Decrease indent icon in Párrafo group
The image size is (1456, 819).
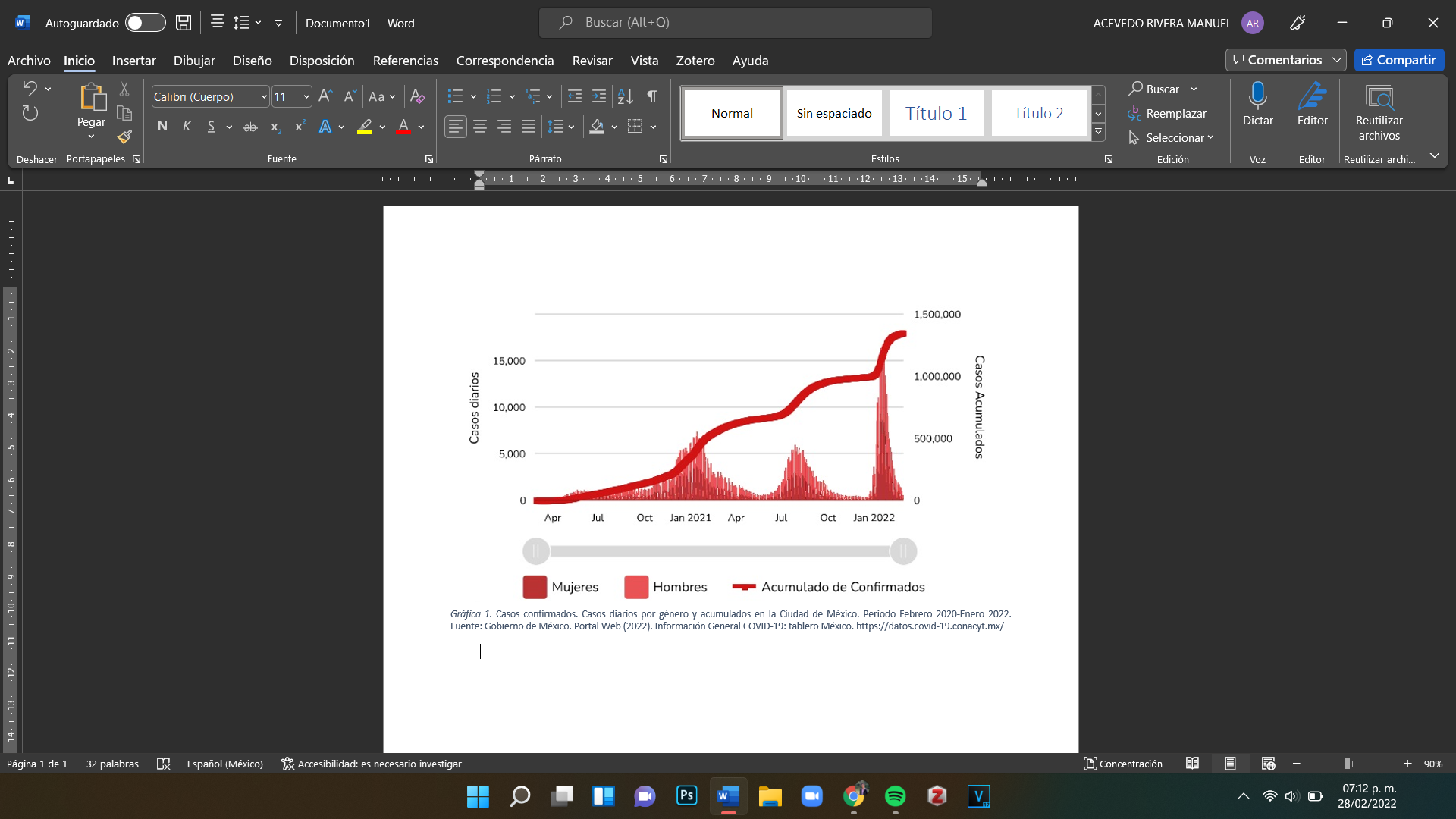pos(575,96)
